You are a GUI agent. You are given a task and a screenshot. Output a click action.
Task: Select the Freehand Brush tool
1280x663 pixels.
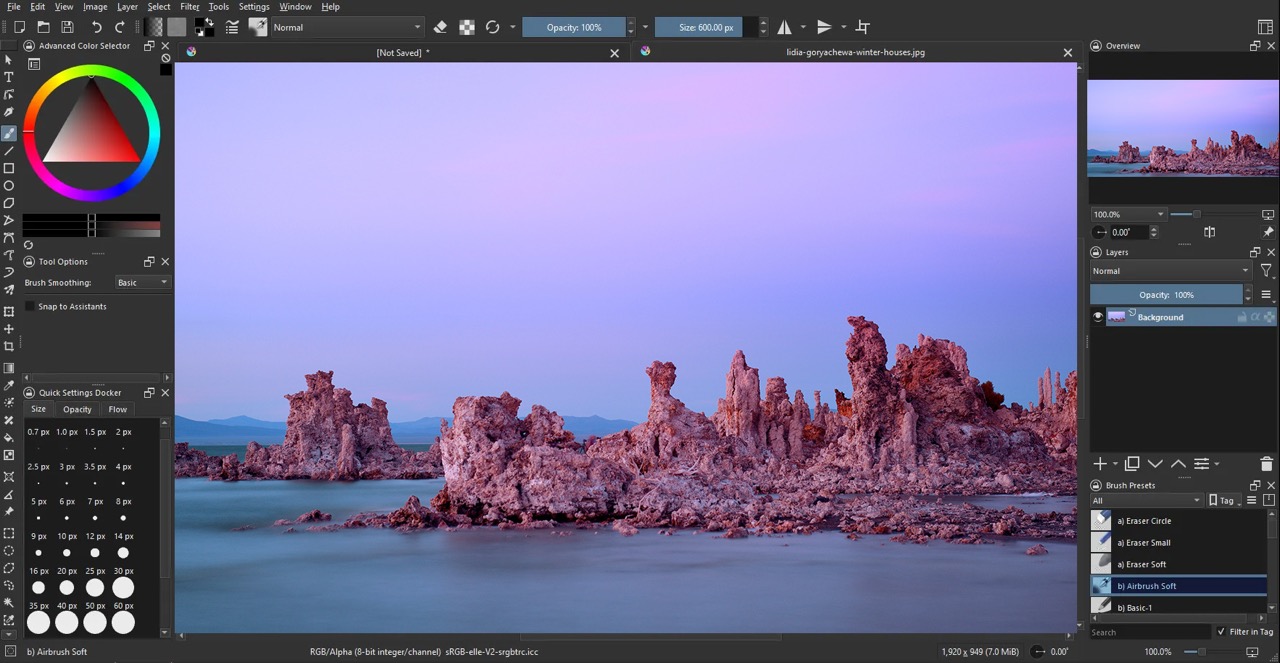point(9,131)
